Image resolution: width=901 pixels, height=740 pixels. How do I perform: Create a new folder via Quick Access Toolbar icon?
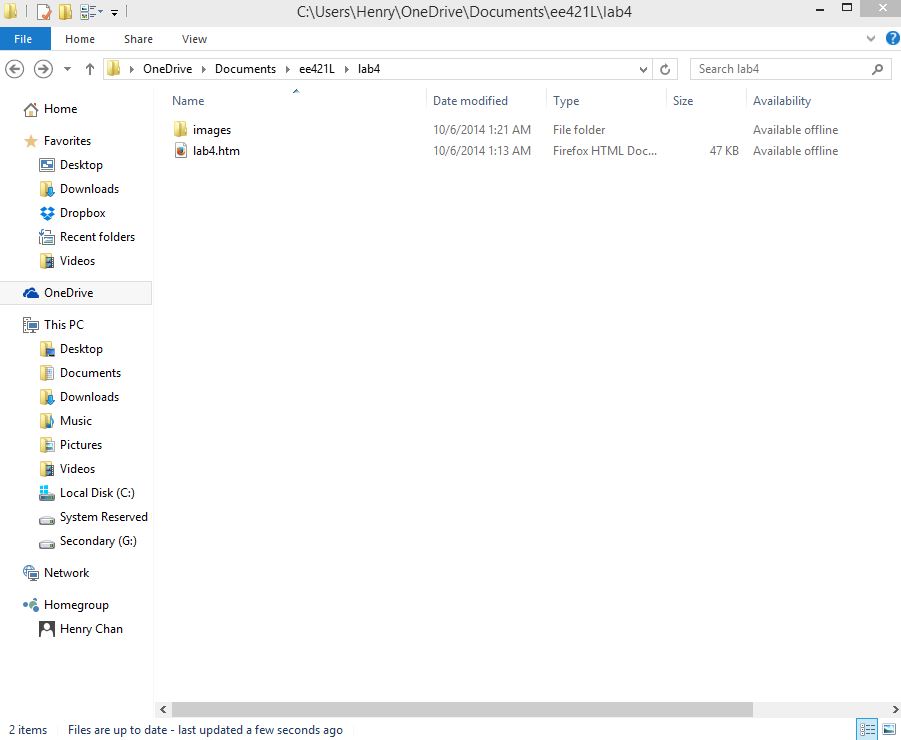(63, 11)
